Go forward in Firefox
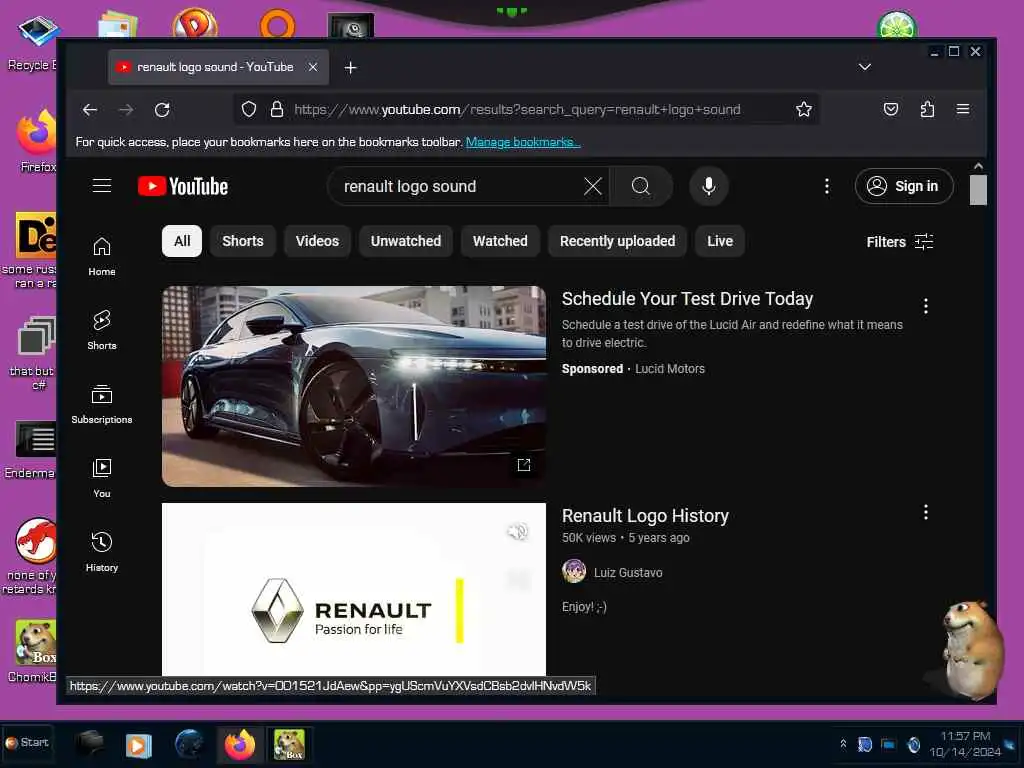1024x768 pixels. [126, 110]
